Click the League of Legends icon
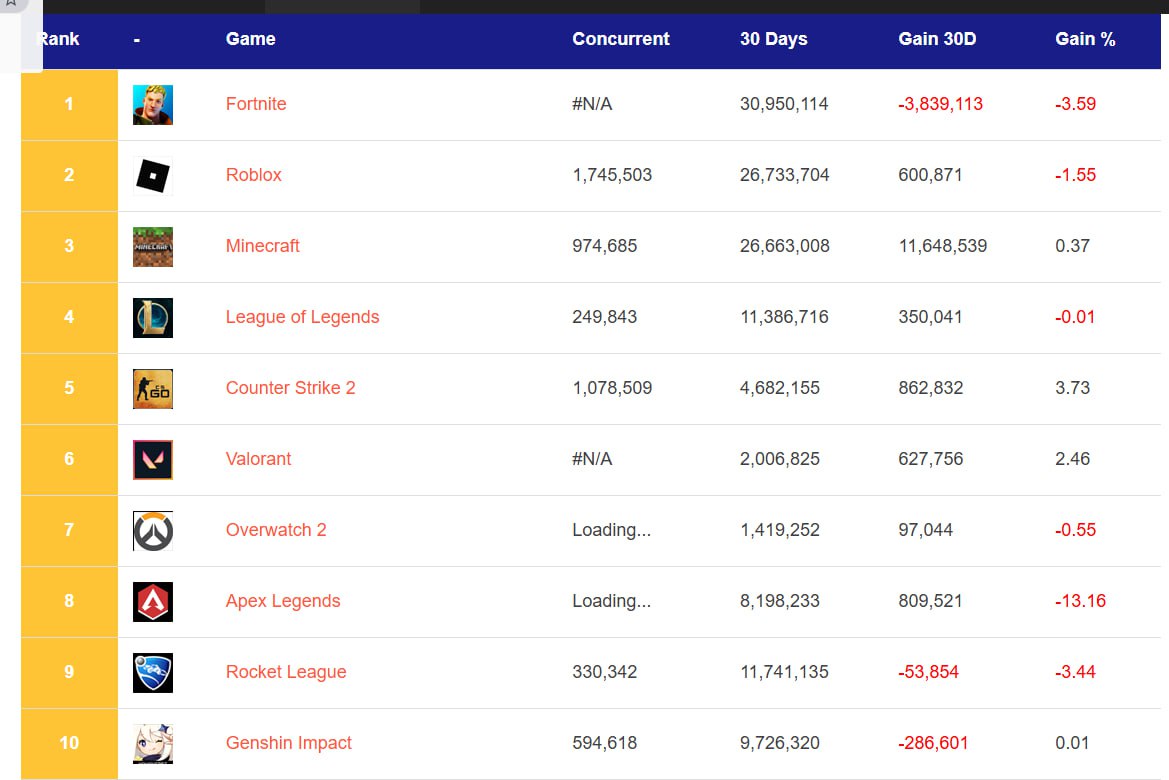Image resolution: width=1169 pixels, height=780 pixels. [x=152, y=318]
